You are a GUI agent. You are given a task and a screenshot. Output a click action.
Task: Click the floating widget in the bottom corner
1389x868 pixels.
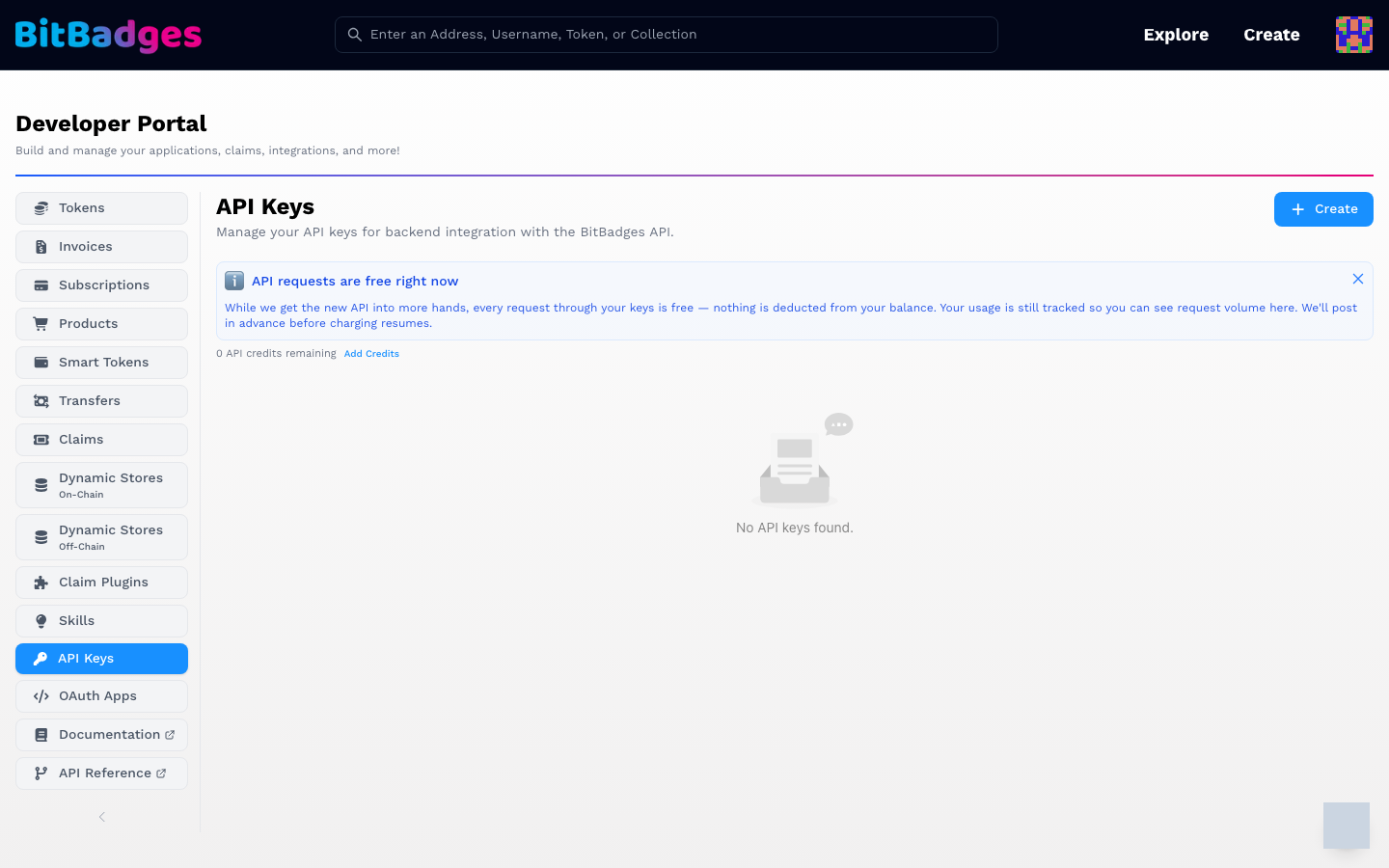1347,826
